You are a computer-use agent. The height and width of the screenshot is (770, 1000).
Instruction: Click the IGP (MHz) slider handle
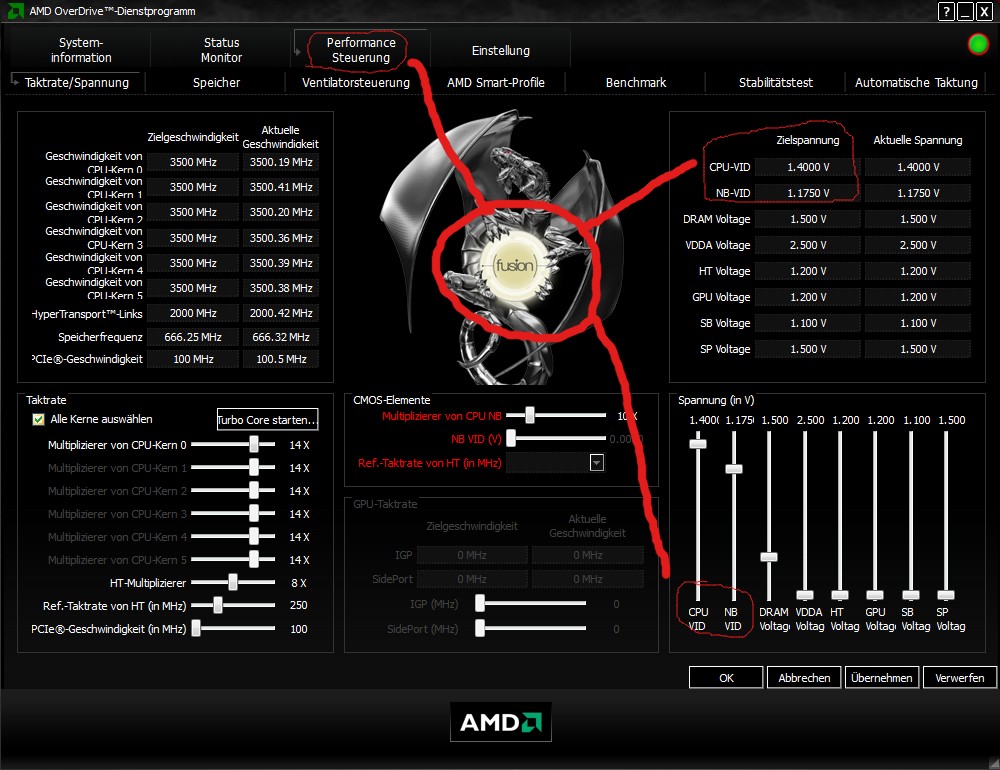point(480,603)
